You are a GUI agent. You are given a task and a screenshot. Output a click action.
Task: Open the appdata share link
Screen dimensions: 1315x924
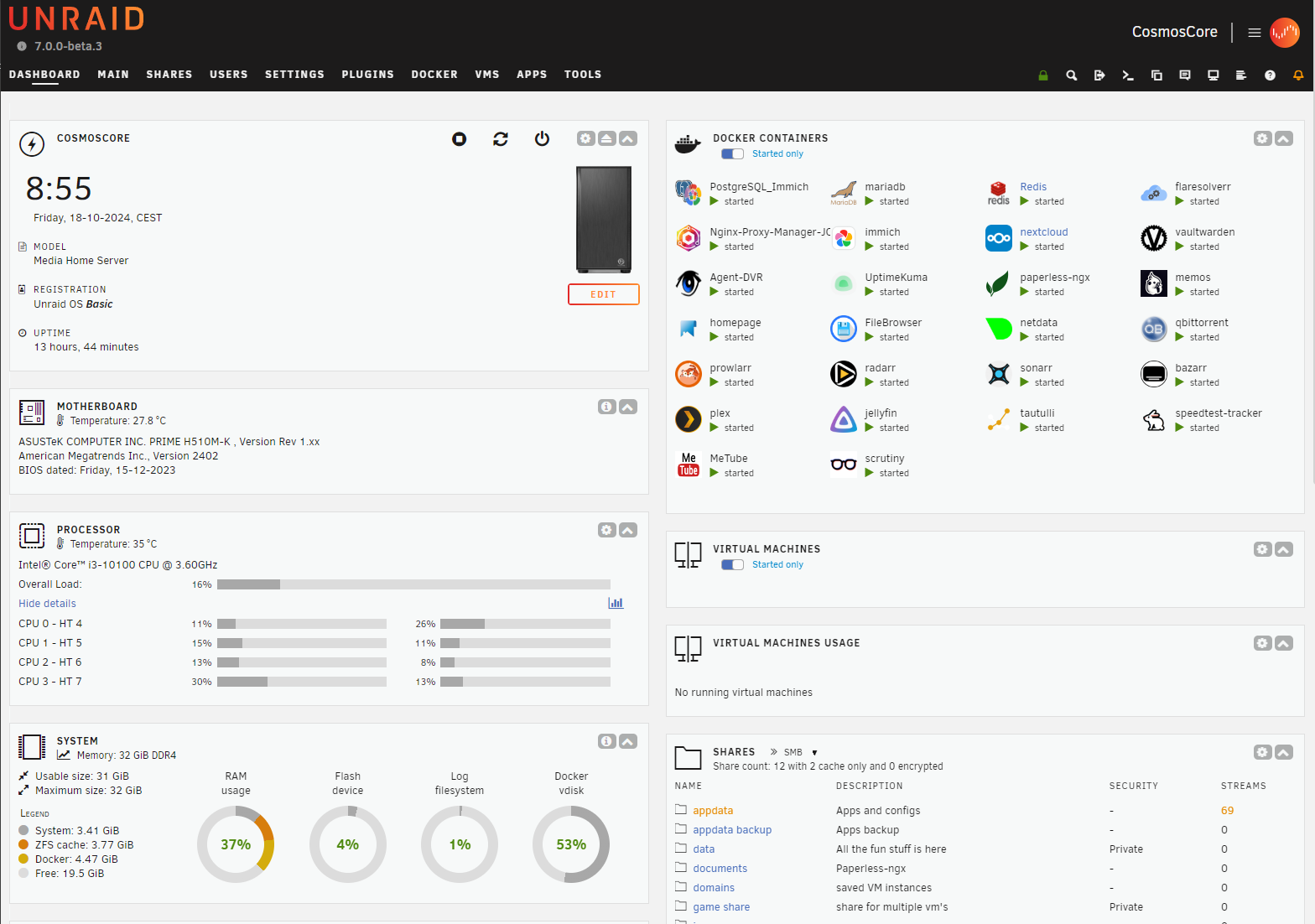click(x=713, y=811)
